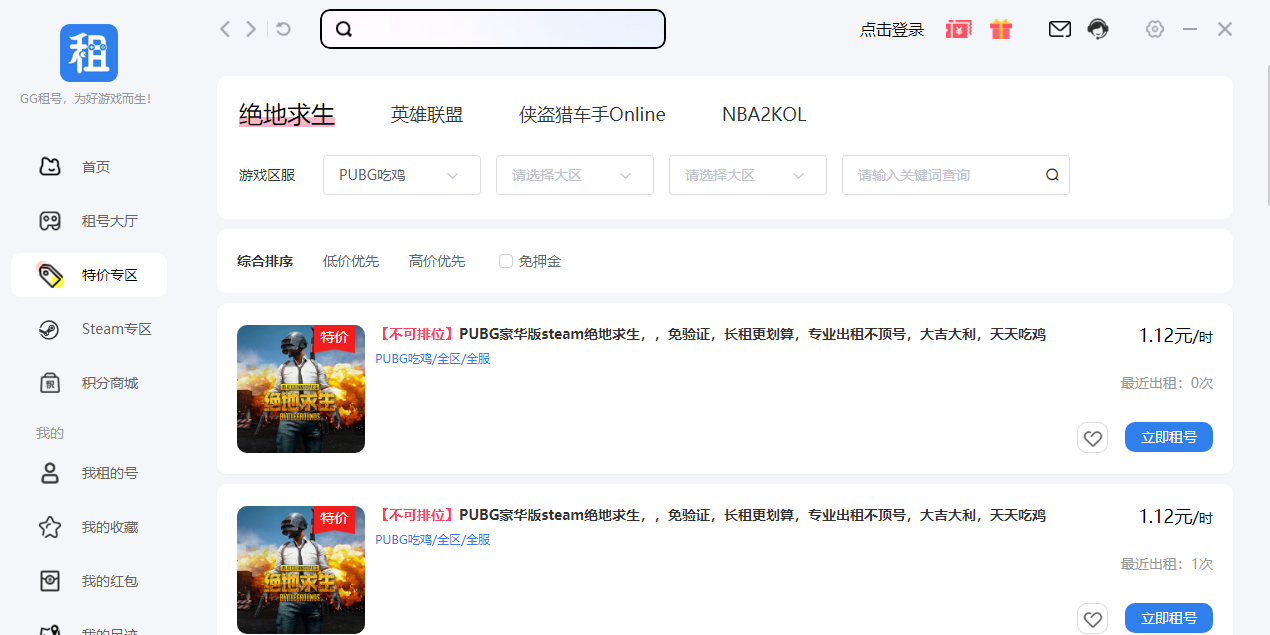Viewport: 1270px width, 635px height.
Task: Open the first 请选择大区 dropdown
Action: [575, 175]
